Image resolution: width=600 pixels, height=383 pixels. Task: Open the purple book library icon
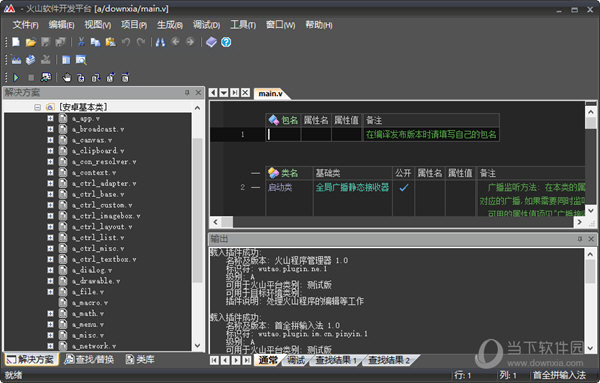[x=211, y=42]
